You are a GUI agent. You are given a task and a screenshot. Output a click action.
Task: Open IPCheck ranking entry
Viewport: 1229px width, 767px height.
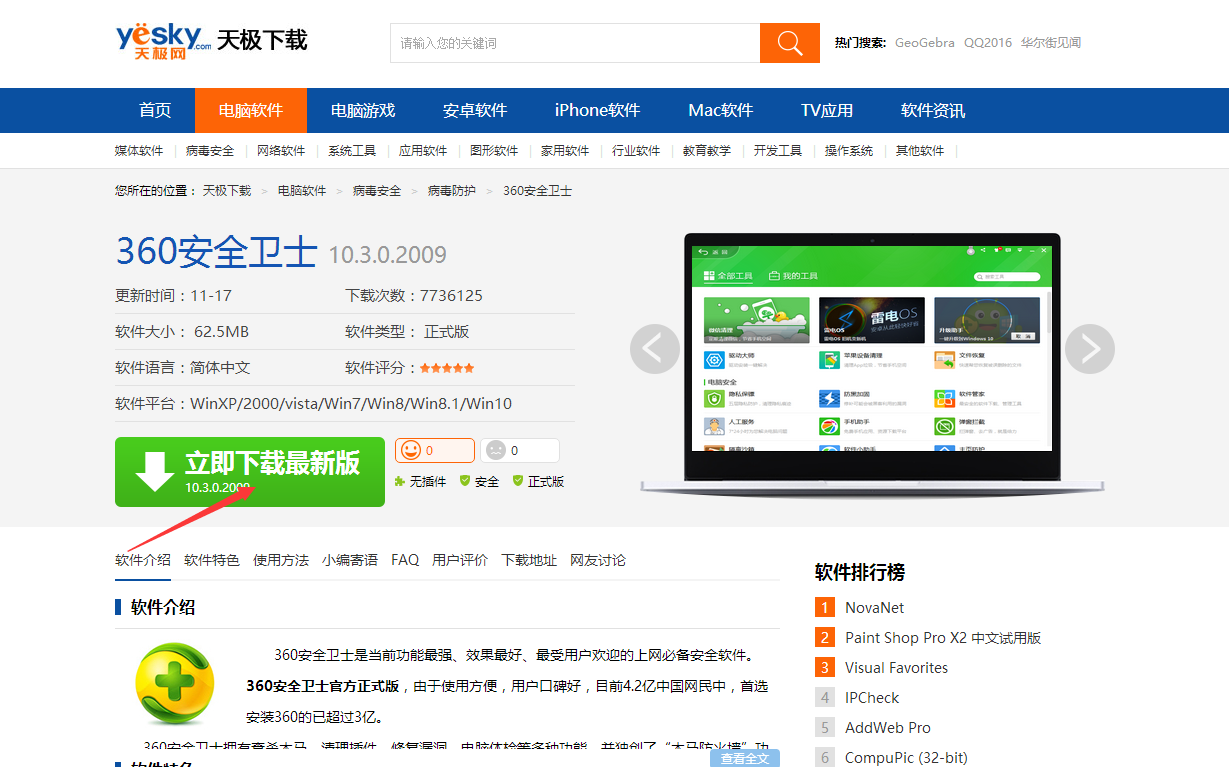[x=872, y=698]
